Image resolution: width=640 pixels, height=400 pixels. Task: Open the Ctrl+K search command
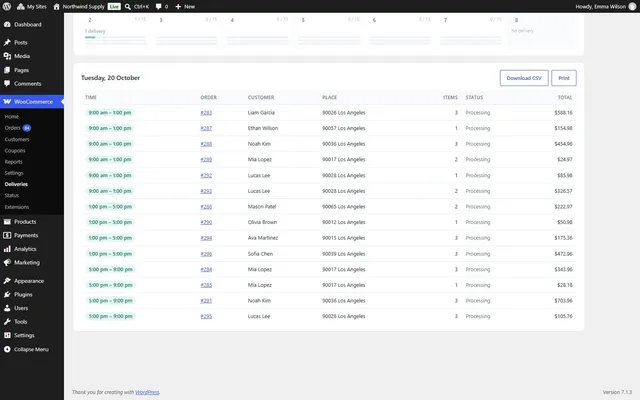[x=137, y=7]
